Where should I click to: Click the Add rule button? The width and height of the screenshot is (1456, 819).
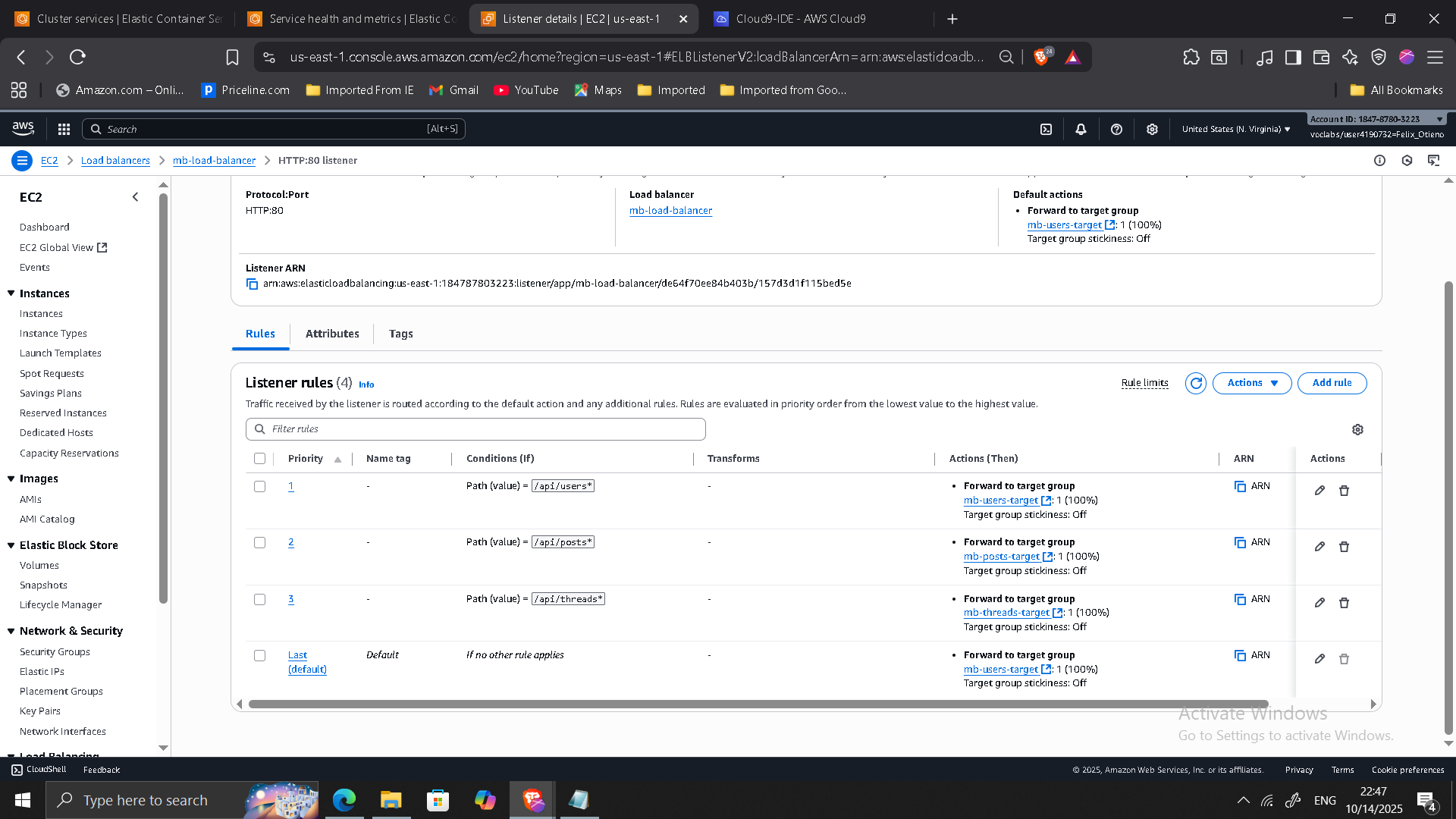pyautogui.click(x=1332, y=384)
